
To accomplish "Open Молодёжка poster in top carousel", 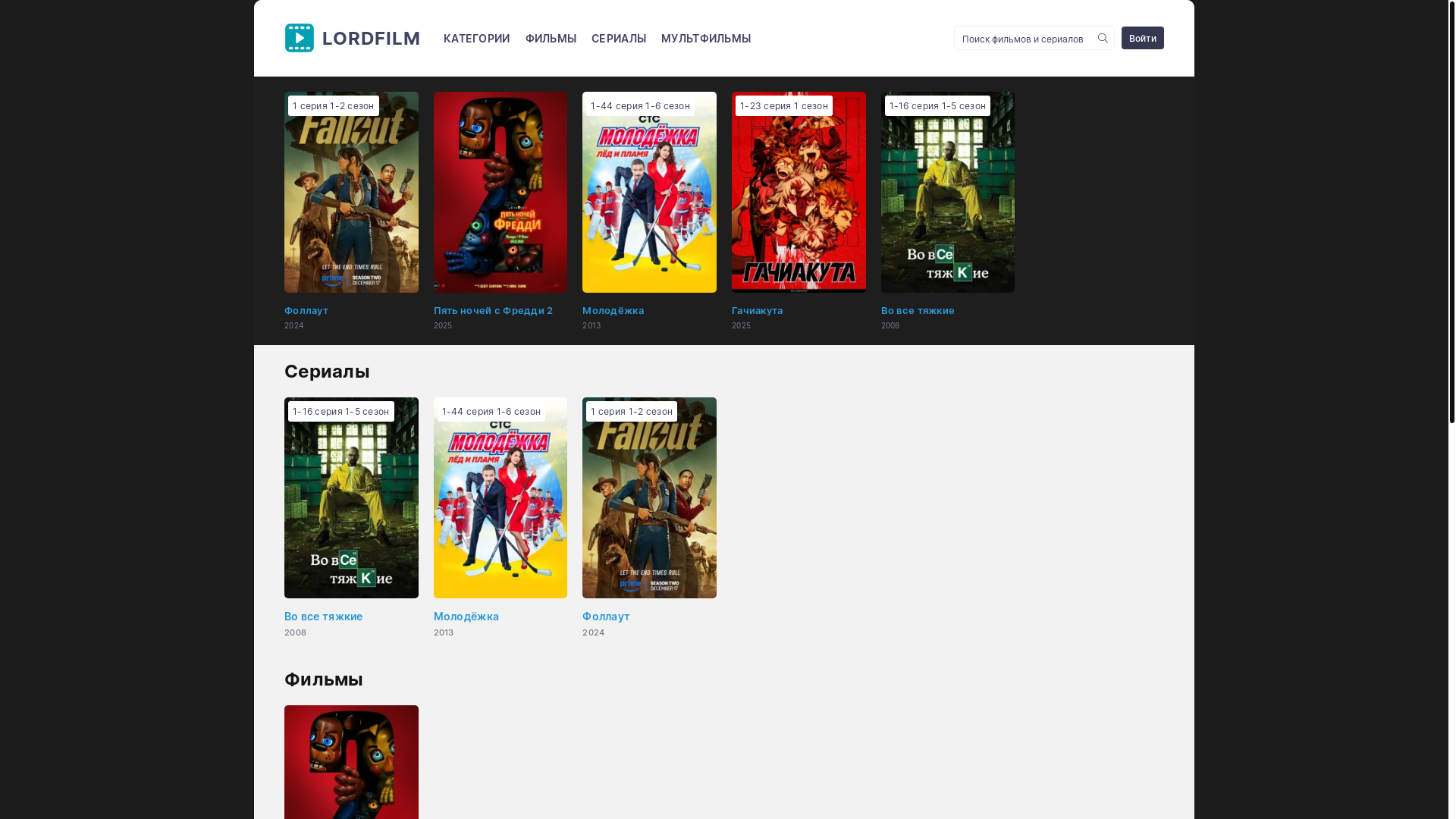I will pyautogui.click(x=649, y=192).
